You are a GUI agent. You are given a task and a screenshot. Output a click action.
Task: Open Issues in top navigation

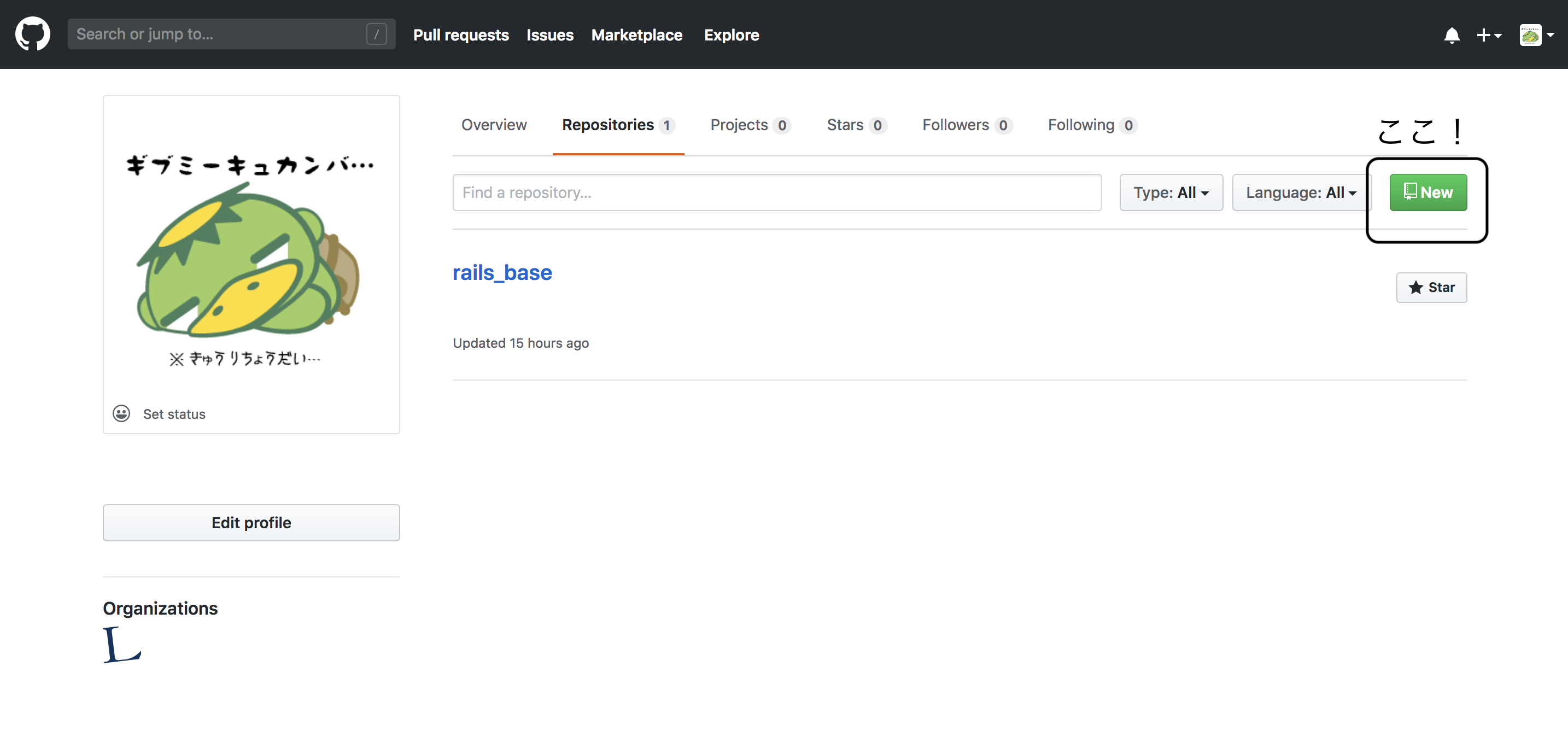(549, 34)
